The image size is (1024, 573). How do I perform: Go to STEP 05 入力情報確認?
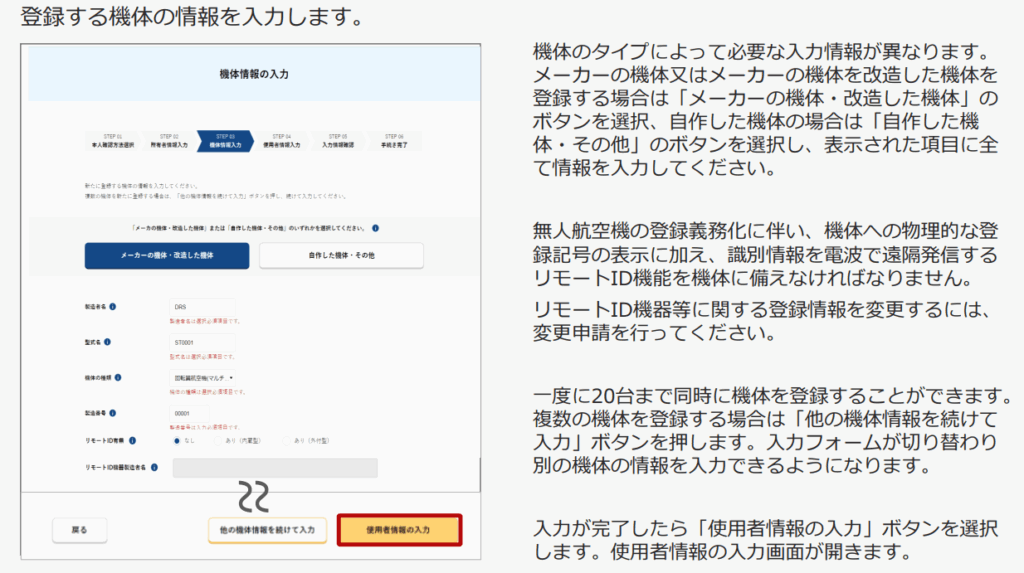click(338, 141)
